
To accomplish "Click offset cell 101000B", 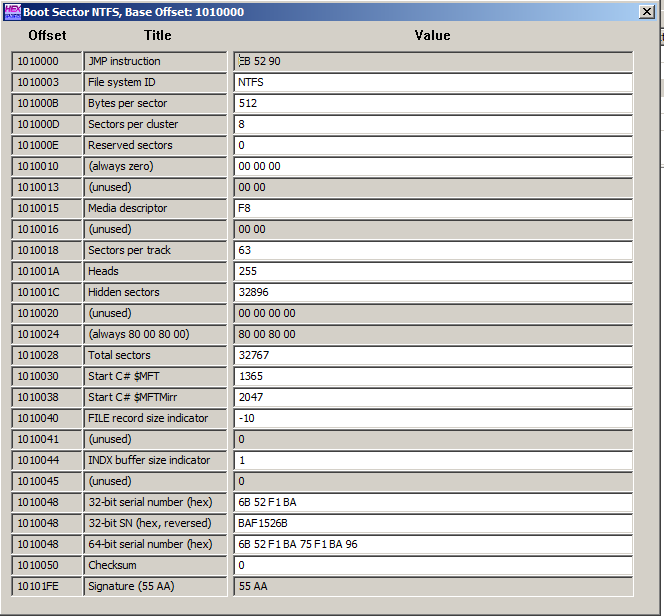I will tap(47, 103).
